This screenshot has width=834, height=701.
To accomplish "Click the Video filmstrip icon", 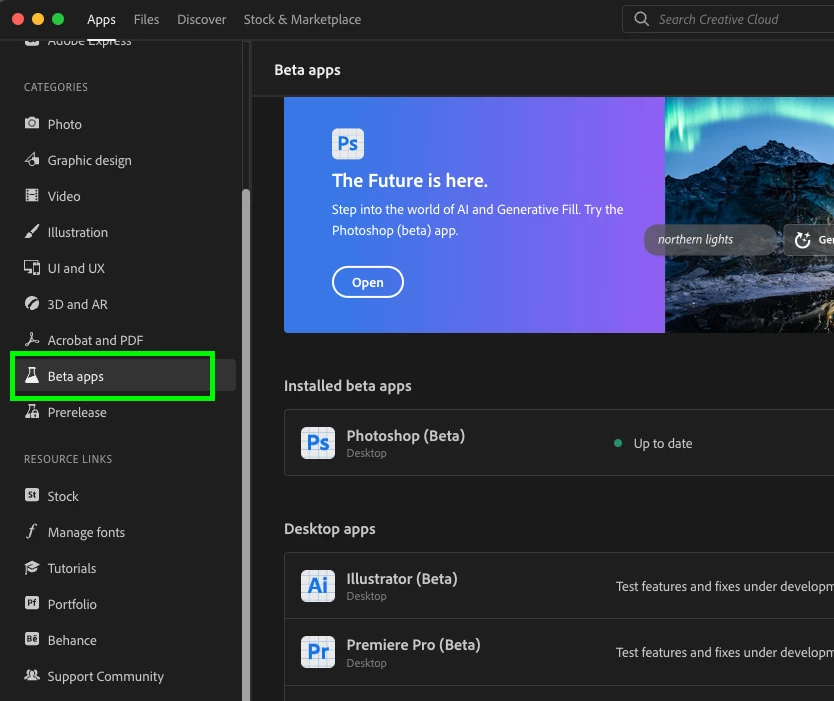I will (x=32, y=195).
